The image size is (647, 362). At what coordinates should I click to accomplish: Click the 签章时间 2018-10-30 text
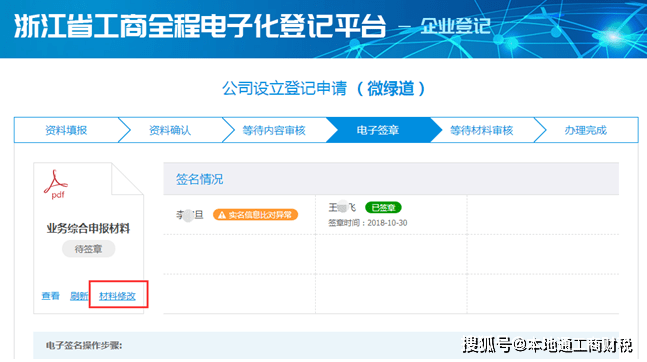point(368,223)
